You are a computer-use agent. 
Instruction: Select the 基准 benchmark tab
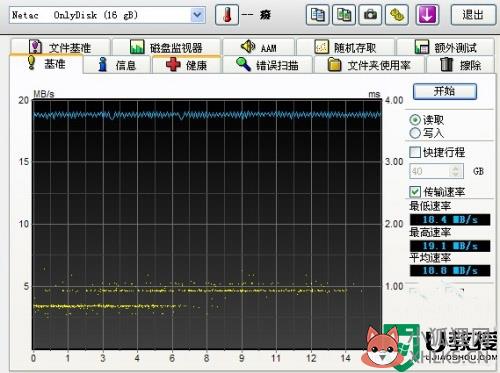46,64
